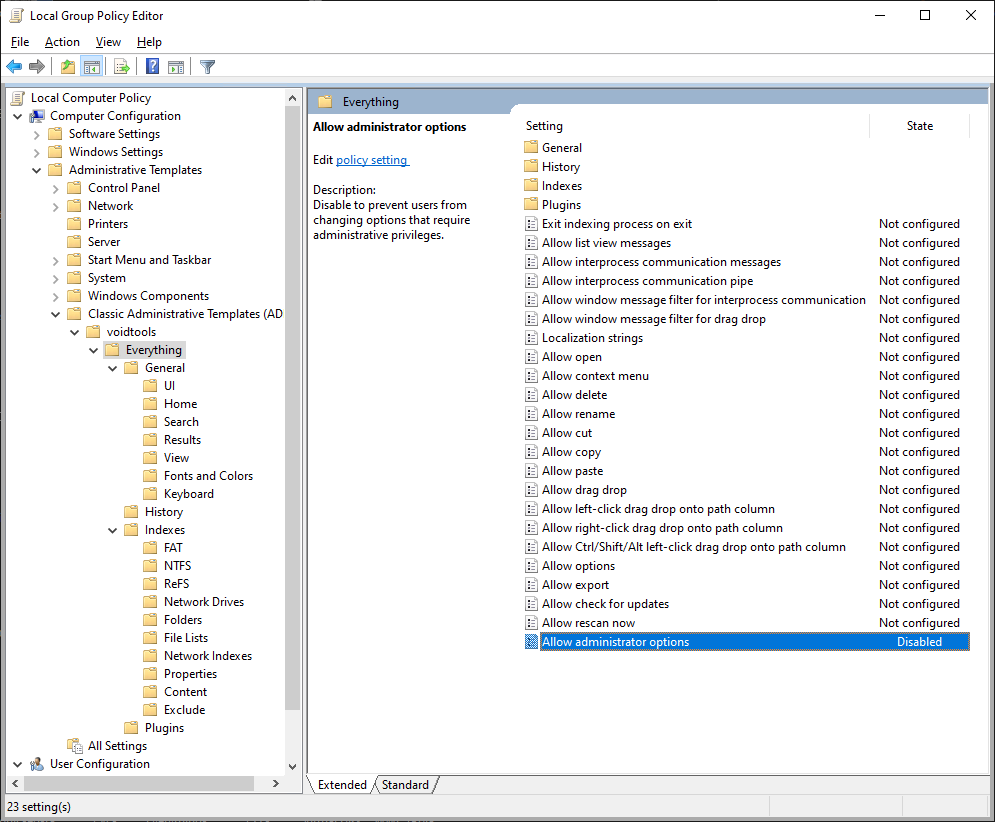Image resolution: width=995 pixels, height=822 pixels.
Task: Expand the Windows Settings node
Action: point(36,152)
